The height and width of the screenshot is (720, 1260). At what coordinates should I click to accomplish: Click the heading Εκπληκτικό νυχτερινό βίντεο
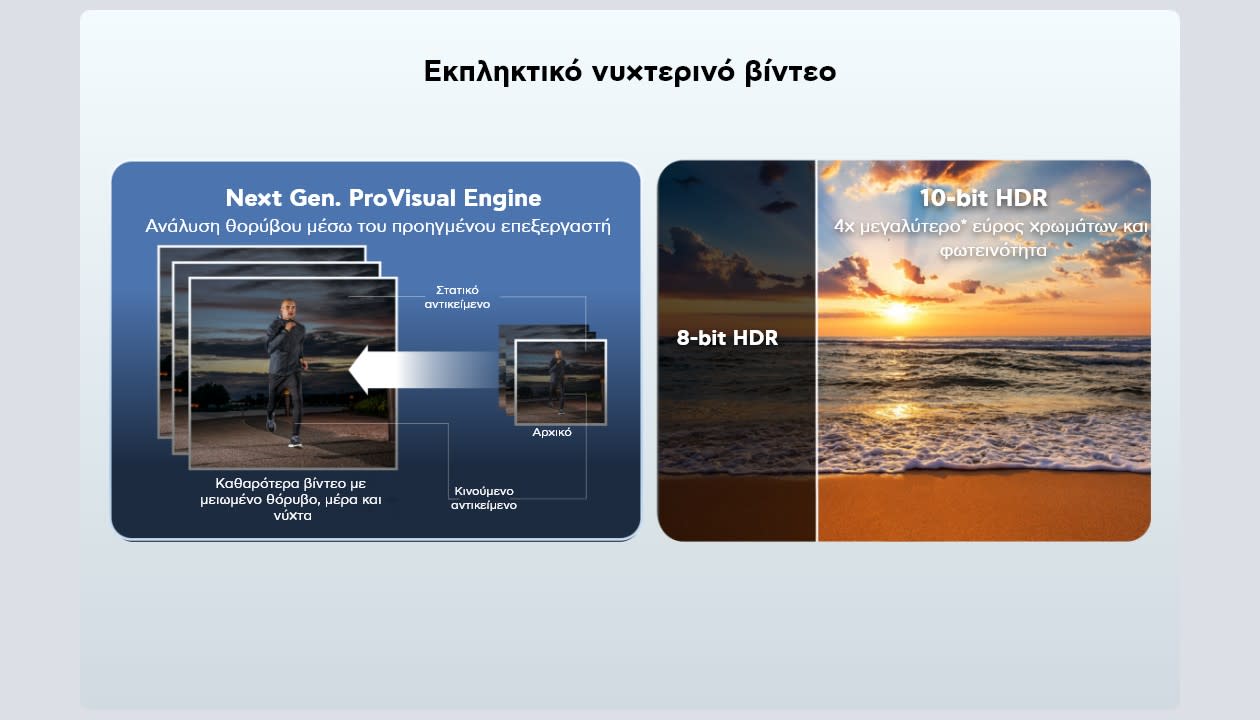click(x=630, y=72)
